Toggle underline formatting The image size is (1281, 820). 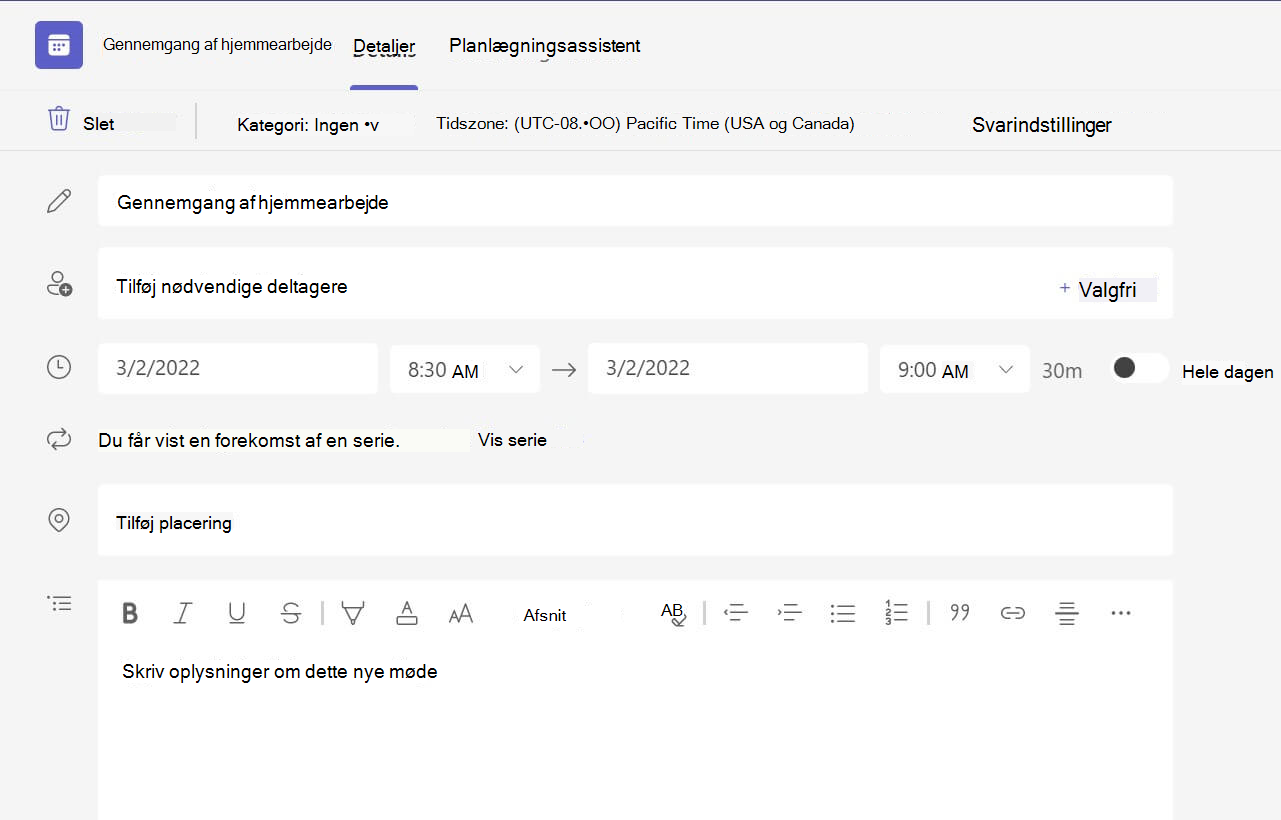pyautogui.click(x=237, y=613)
